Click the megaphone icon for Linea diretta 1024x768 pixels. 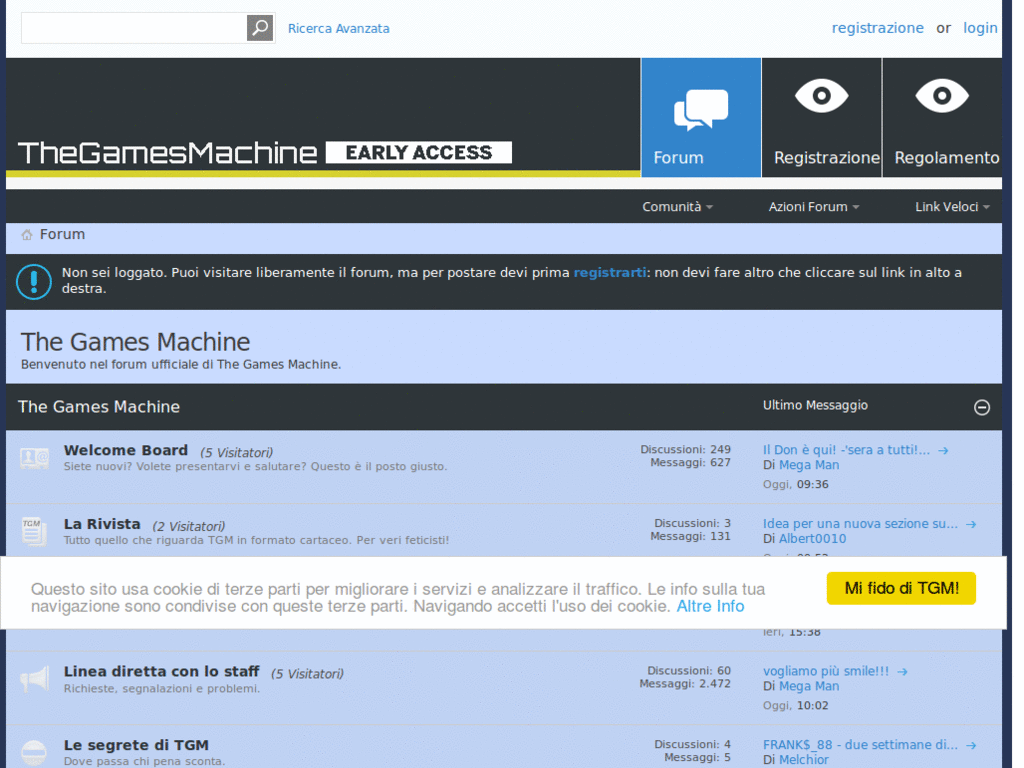tap(34, 678)
